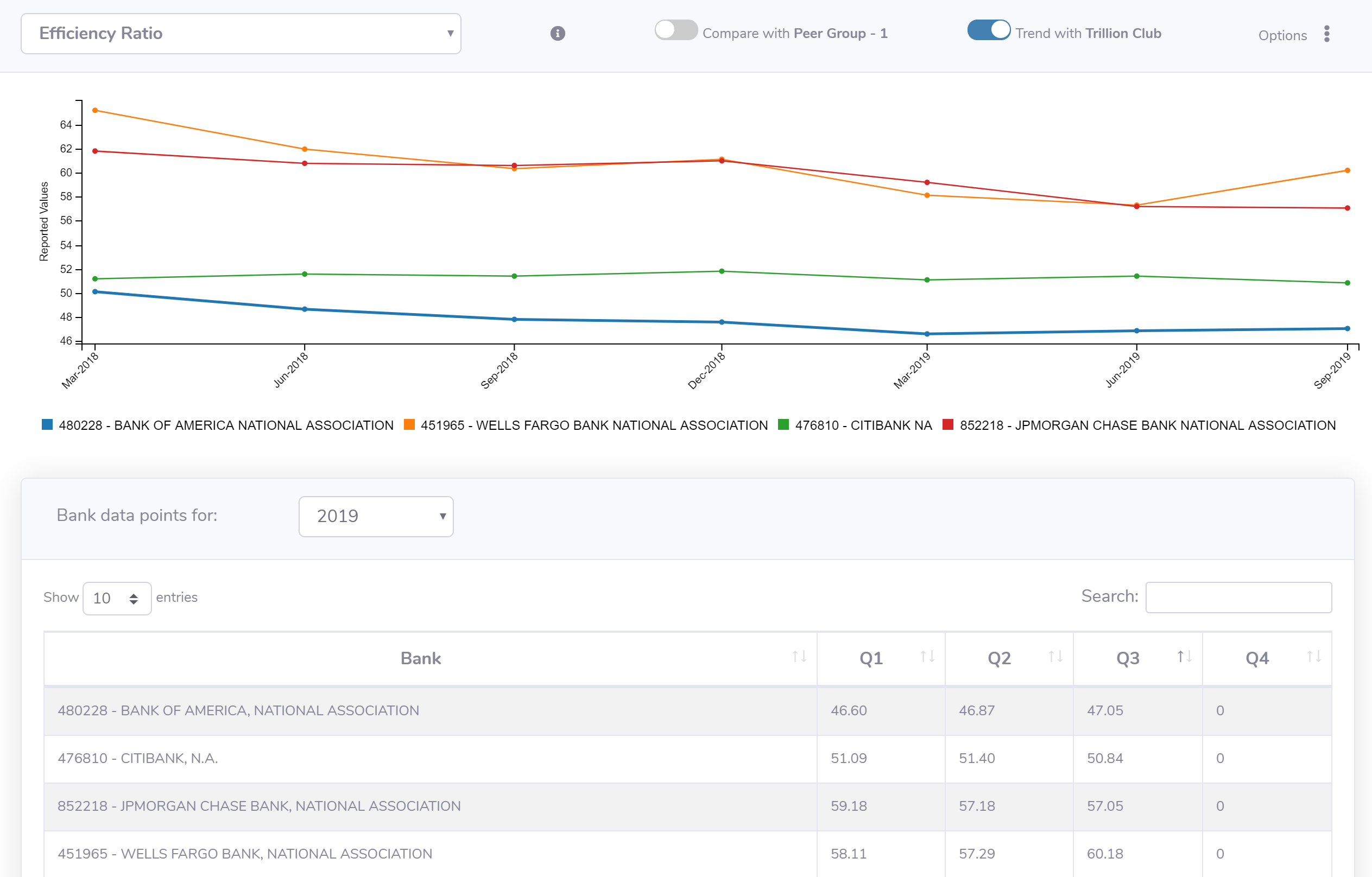Change entries shown via Show dropdown

(x=113, y=597)
